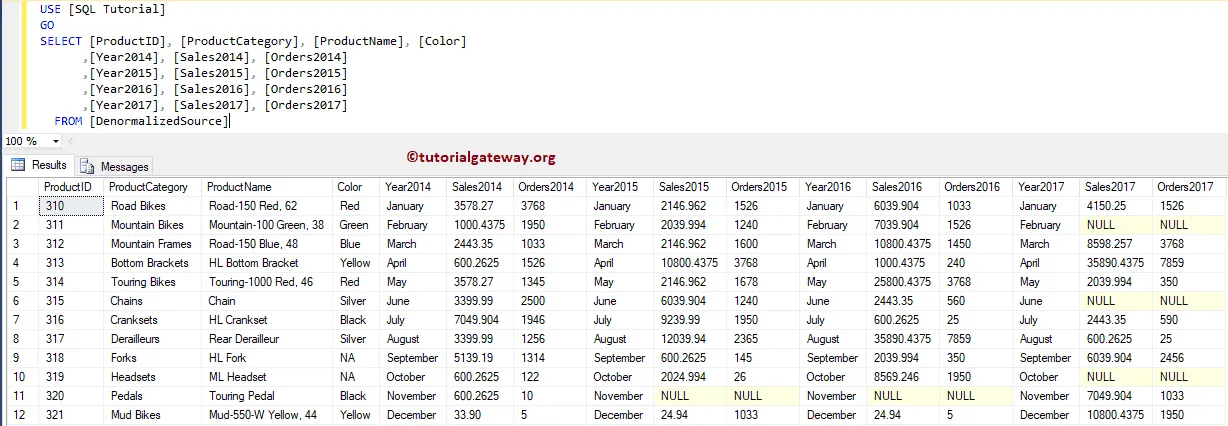Click the Results grid icon on the tab

coord(18,165)
